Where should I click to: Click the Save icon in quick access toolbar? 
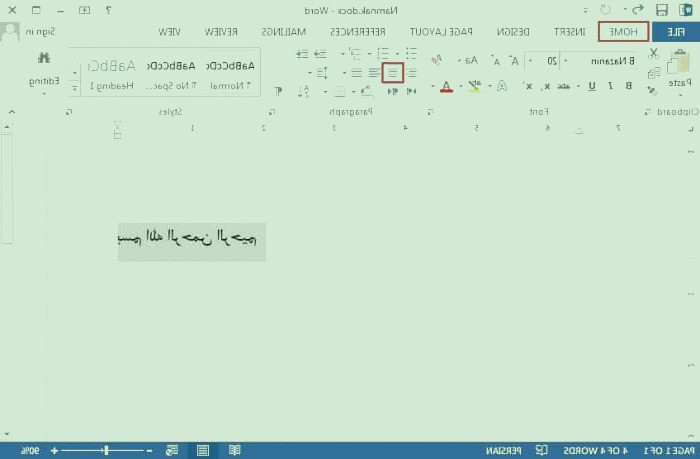661,9
